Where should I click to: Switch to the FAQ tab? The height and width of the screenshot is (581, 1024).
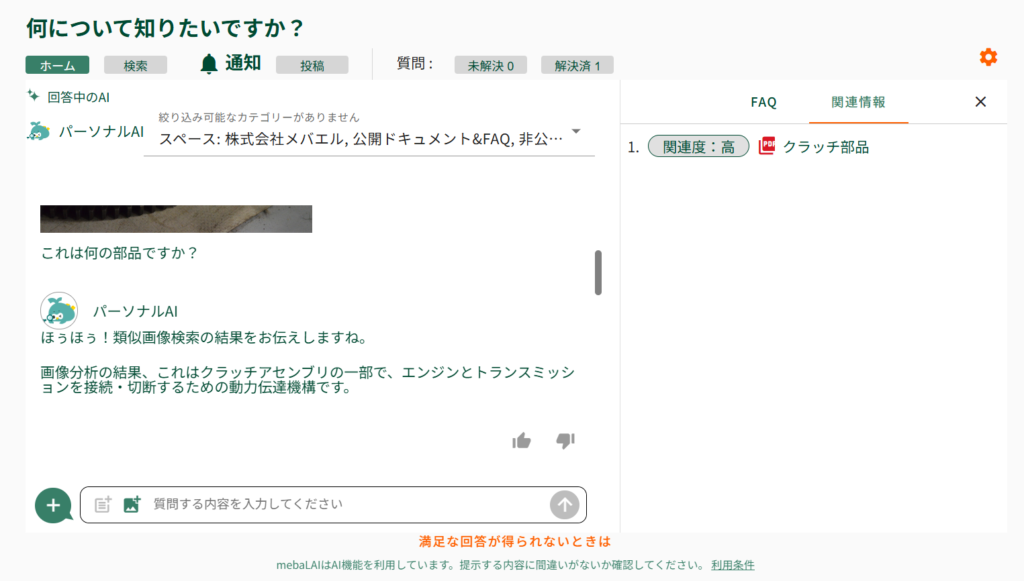[x=763, y=102]
